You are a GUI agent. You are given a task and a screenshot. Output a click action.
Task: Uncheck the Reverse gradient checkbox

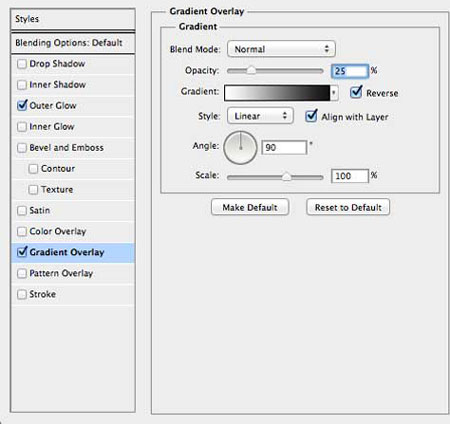(x=356, y=92)
